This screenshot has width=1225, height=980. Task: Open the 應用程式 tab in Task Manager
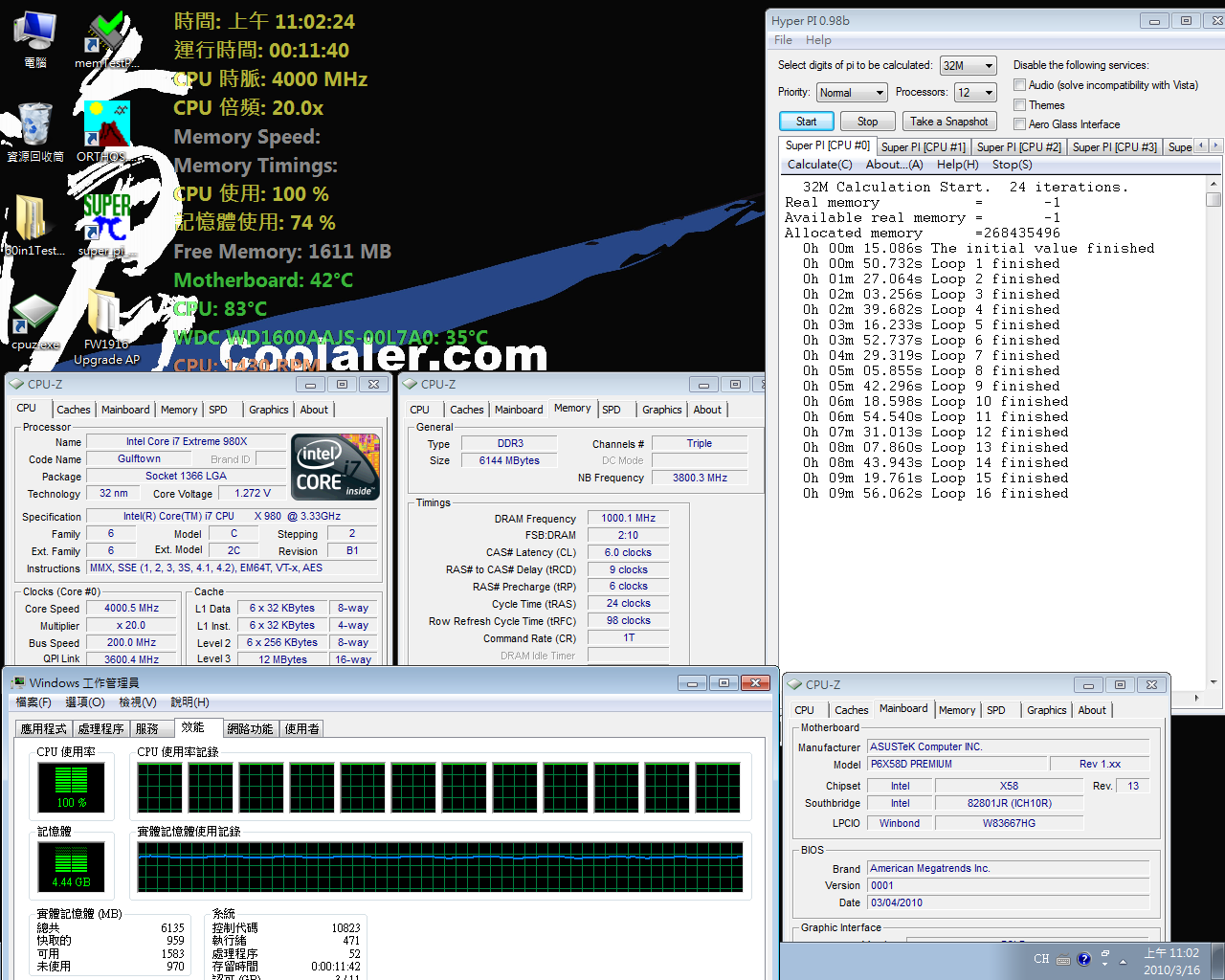(x=44, y=729)
